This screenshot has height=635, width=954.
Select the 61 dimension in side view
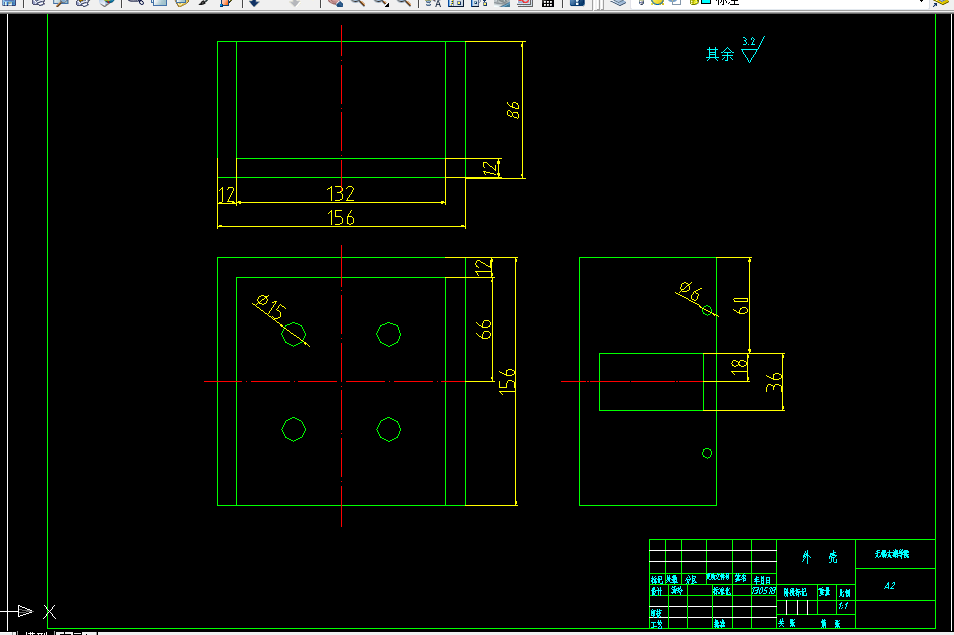[740, 305]
